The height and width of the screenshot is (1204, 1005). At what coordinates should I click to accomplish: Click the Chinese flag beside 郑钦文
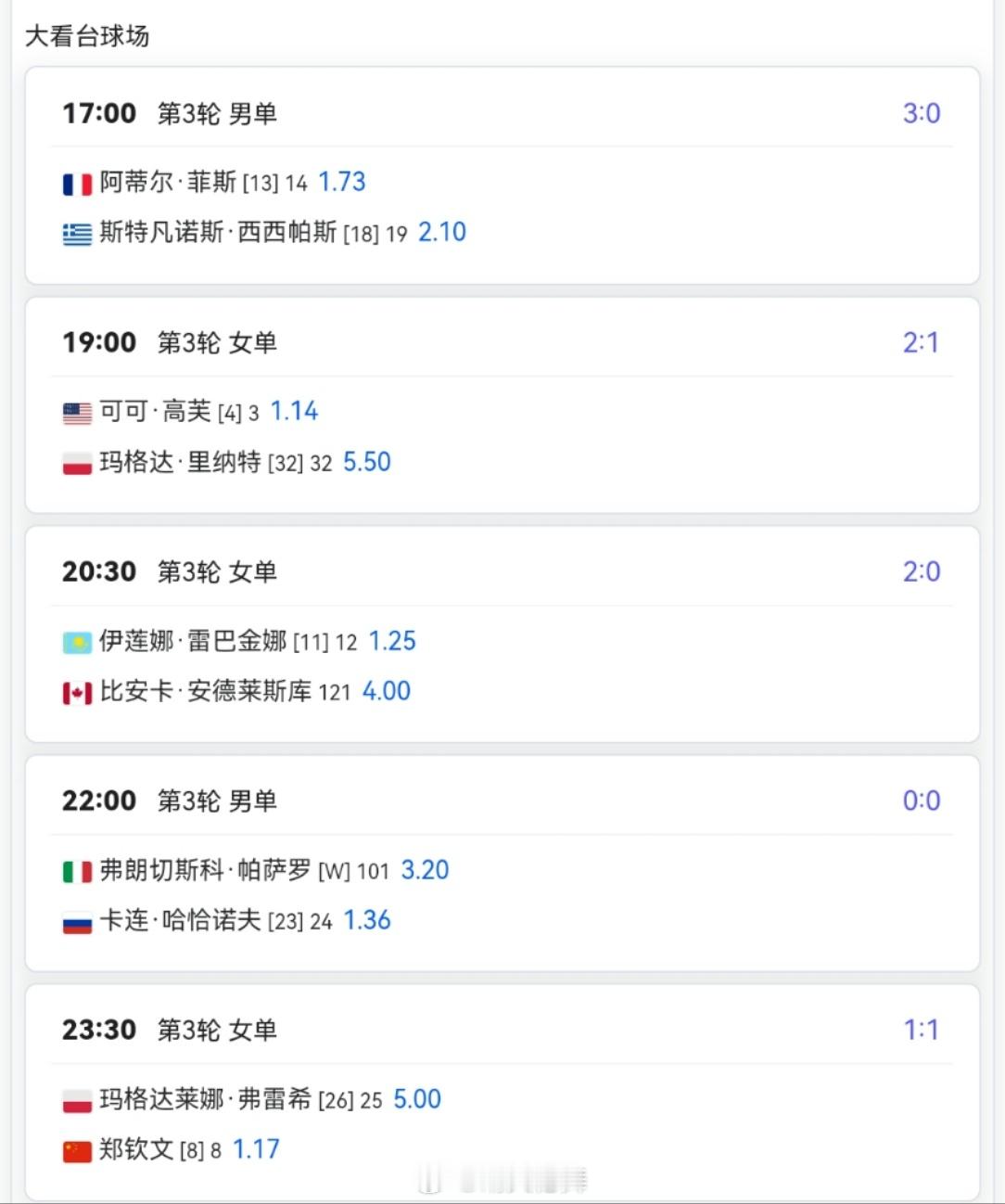pos(77,1151)
